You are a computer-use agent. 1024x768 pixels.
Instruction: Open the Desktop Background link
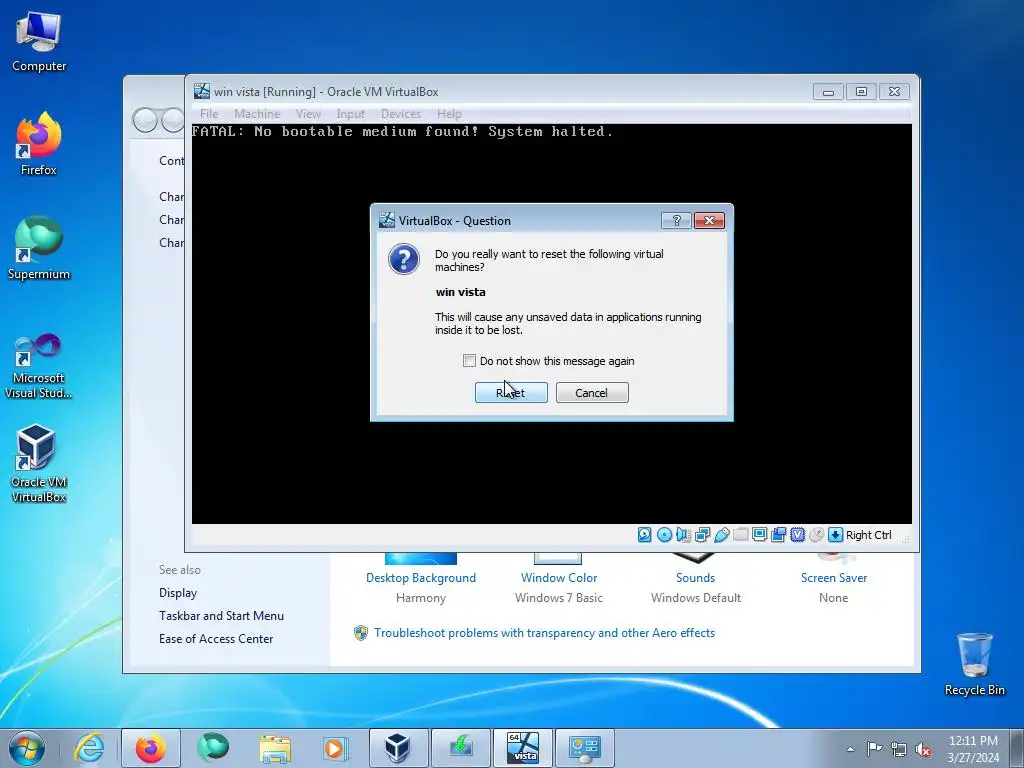pos(421,578)
